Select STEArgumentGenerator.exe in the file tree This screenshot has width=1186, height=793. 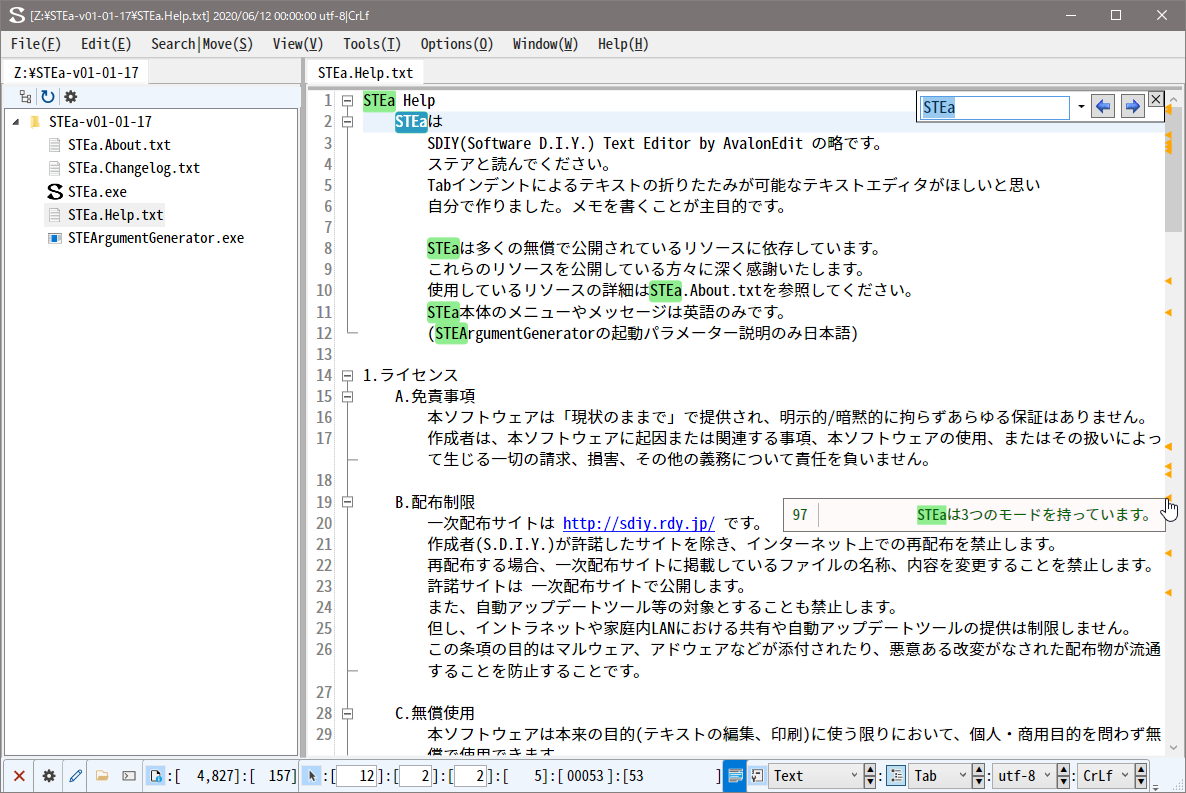[x=156, y=238]
